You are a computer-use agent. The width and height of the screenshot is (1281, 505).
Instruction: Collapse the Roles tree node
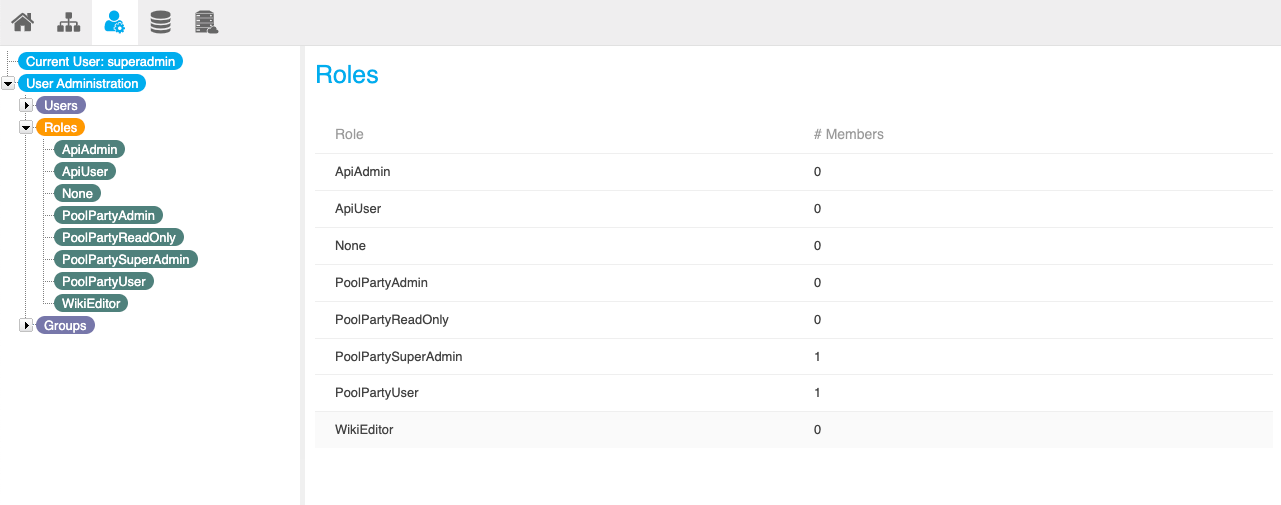[27, 128]
